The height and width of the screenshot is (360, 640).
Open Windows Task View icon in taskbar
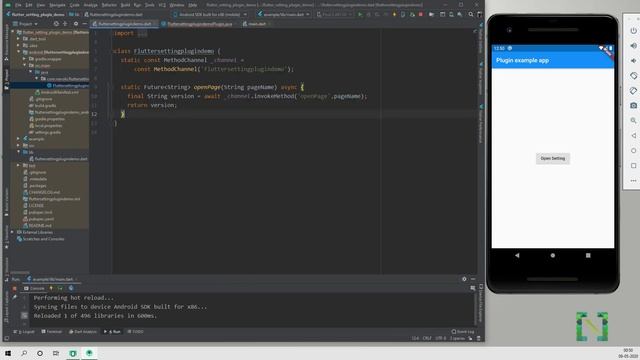tap(56, 353)
